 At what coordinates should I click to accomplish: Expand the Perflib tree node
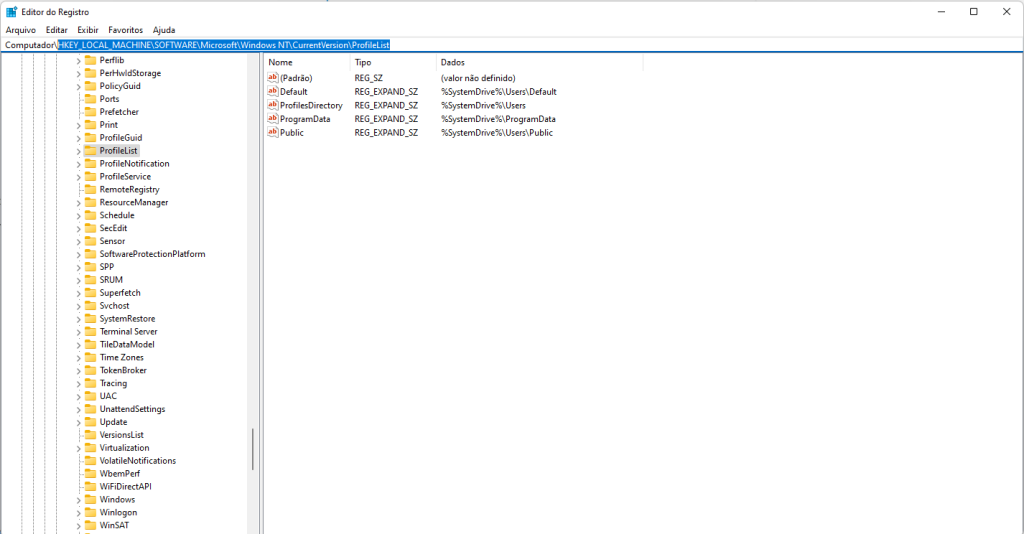pyautogui.click(x=78, y=60)
